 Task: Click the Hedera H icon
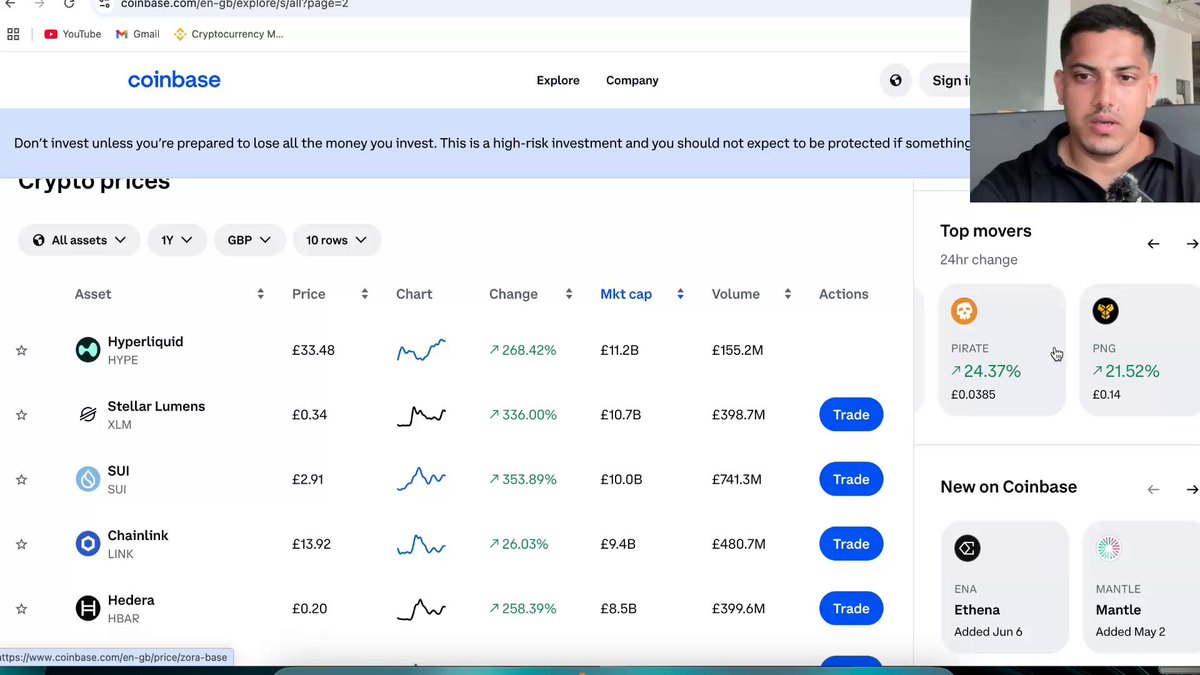coord(88,609)
